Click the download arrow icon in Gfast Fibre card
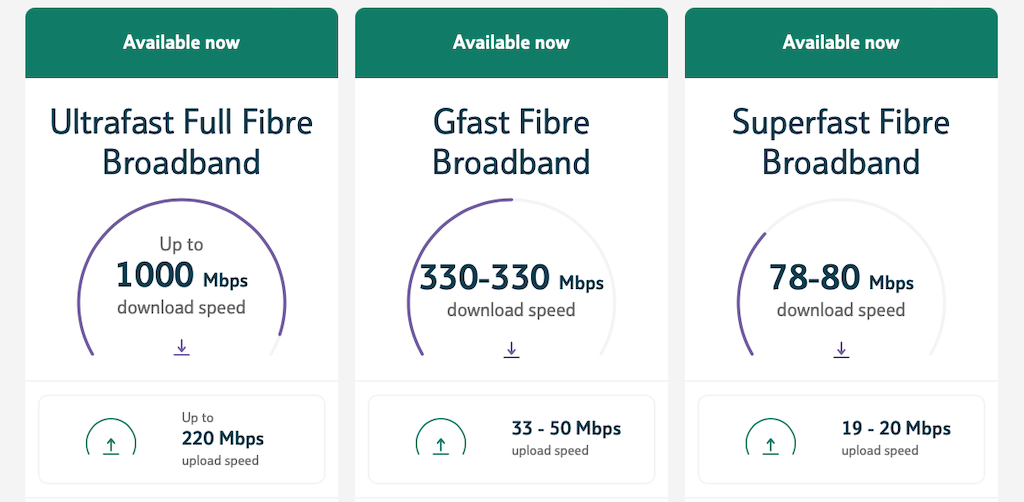Screen dimensions: 1024x502 pyautogui.click(x=511, y=349)
